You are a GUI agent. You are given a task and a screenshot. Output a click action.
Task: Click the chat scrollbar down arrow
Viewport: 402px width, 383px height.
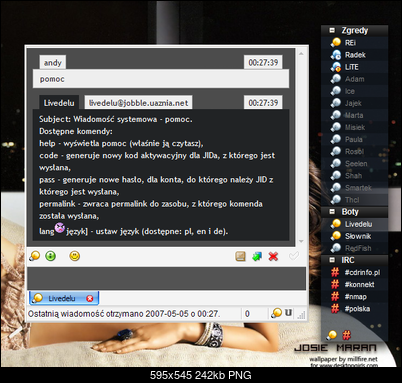pyautogui.click(x=301, y=241)
